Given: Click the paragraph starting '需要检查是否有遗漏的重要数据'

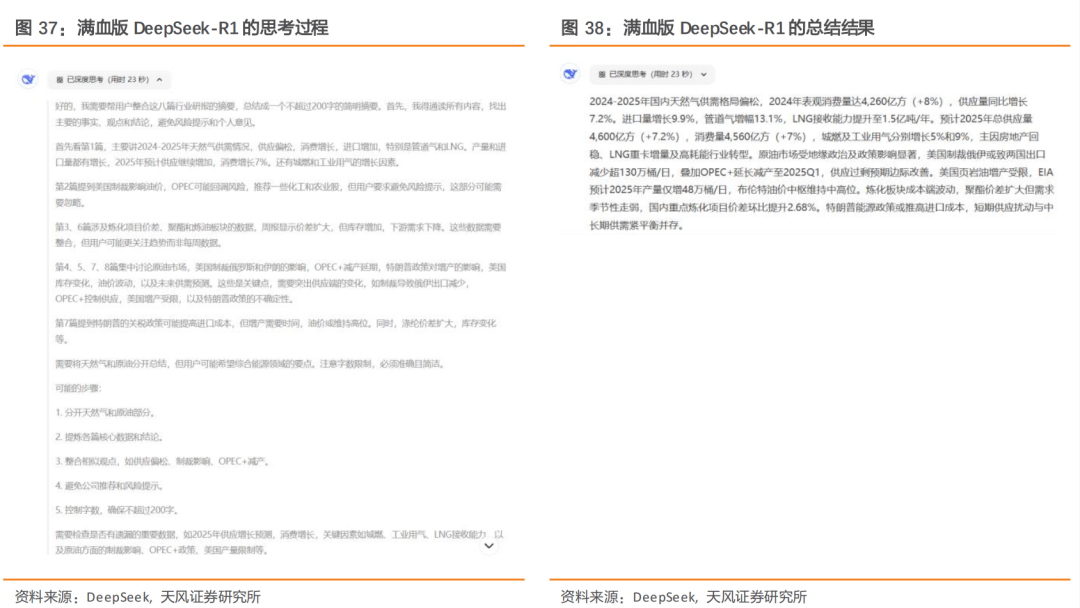Looking at the screenshot, I should pos(279,543).
